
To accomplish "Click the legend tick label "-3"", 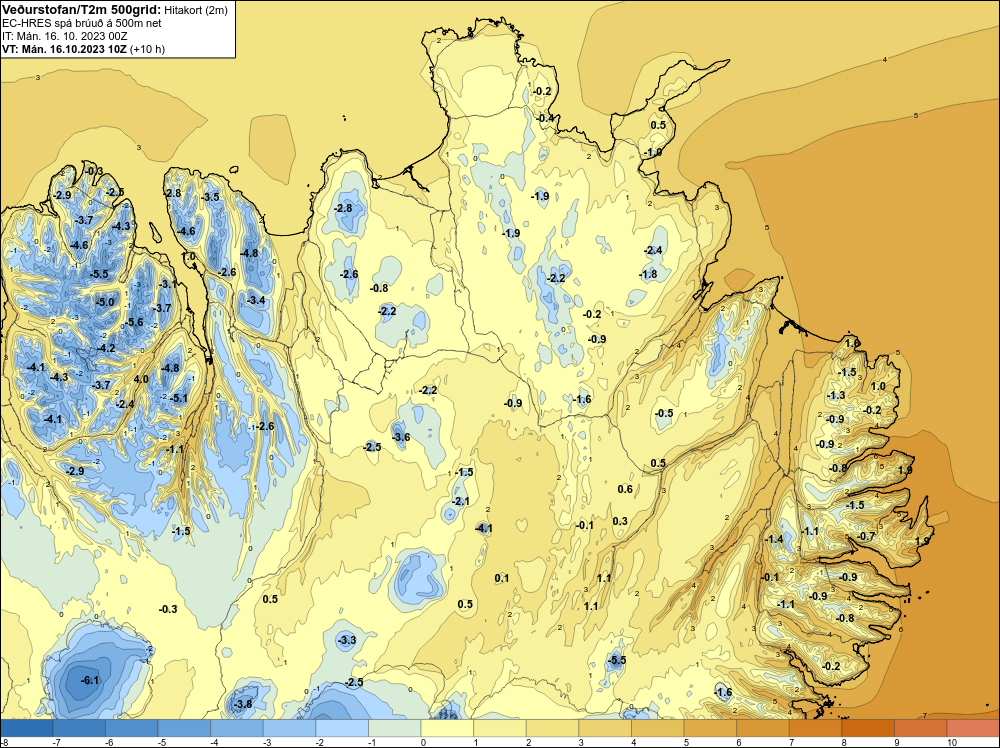I will point(267,742).
